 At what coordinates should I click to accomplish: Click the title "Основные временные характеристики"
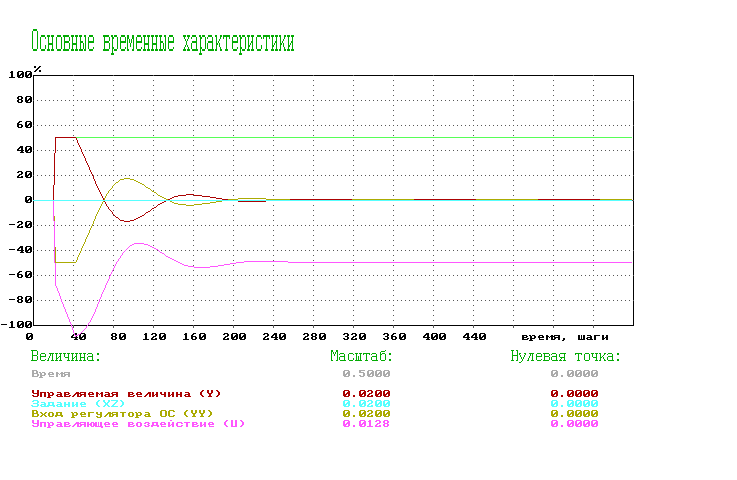pyautogui.click(x=162, y=42)
